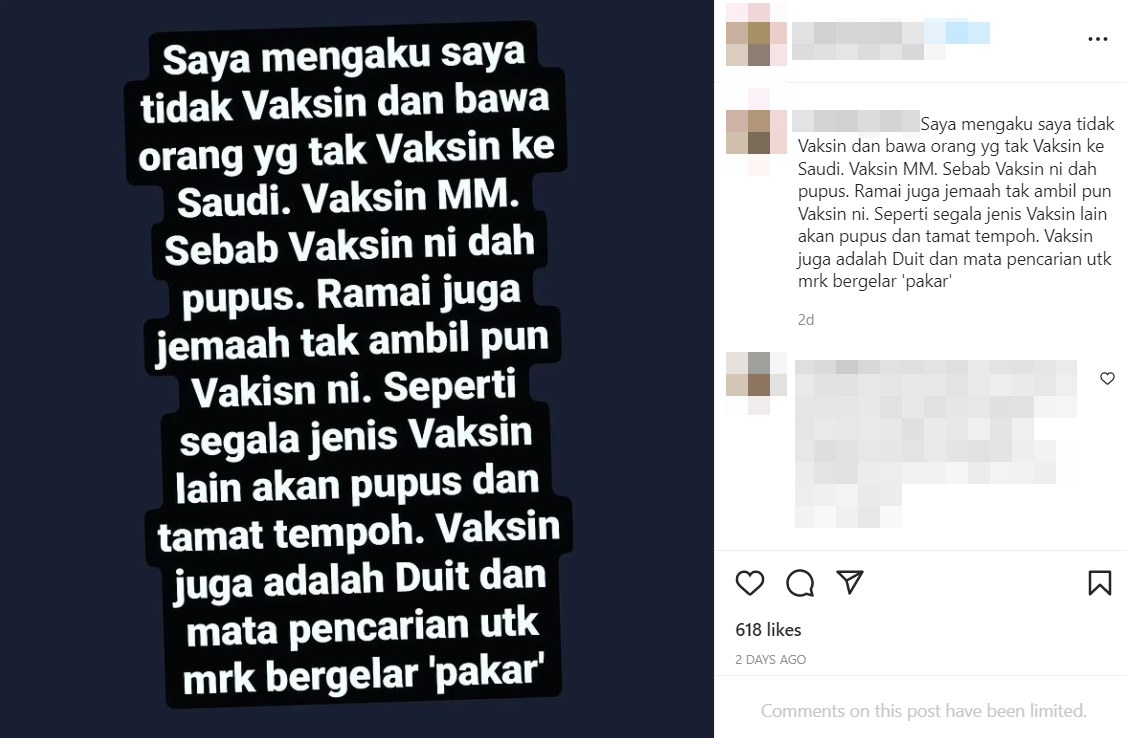Click the 2d caption timestamp

(806, 320)
